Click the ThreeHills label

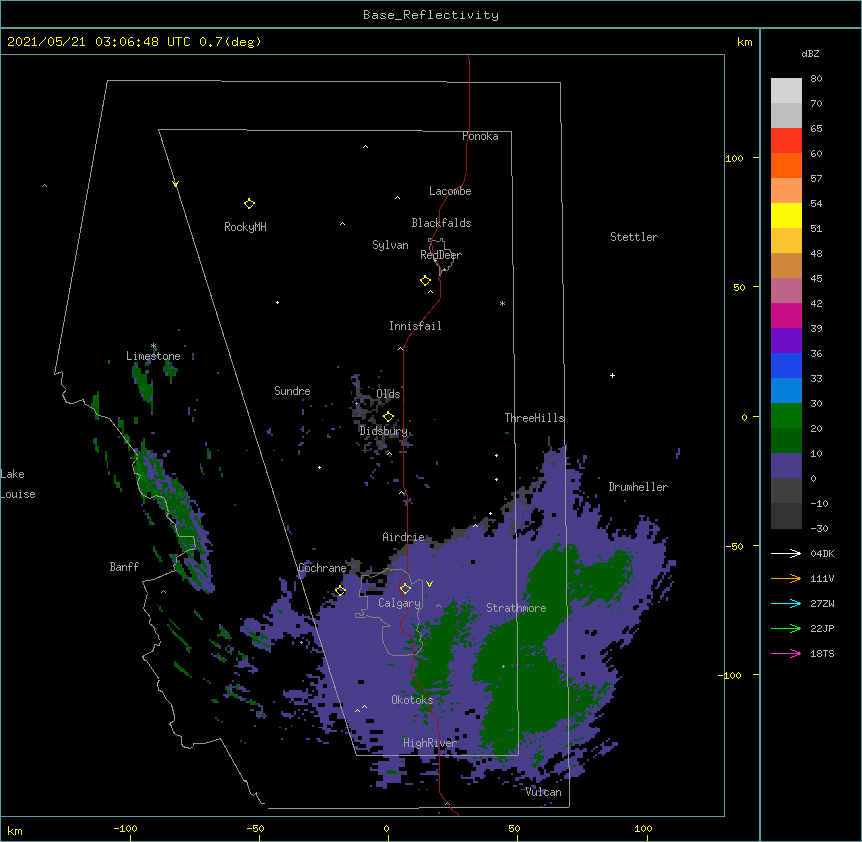coord(534,418)
